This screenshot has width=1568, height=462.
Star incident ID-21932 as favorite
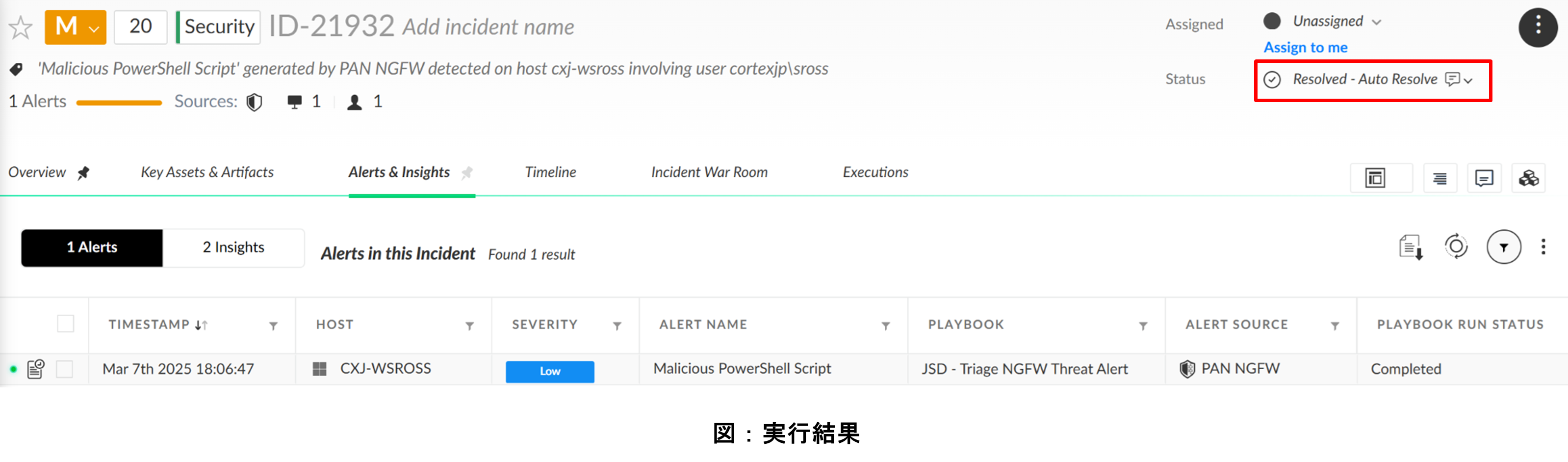coord(21,27)
